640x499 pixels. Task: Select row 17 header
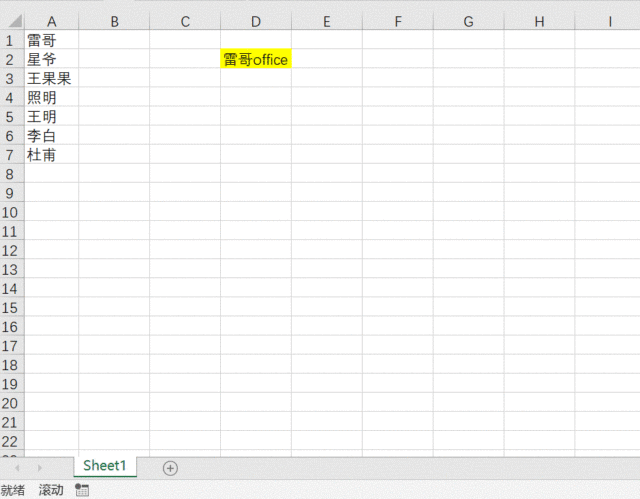tap(12, 346)
